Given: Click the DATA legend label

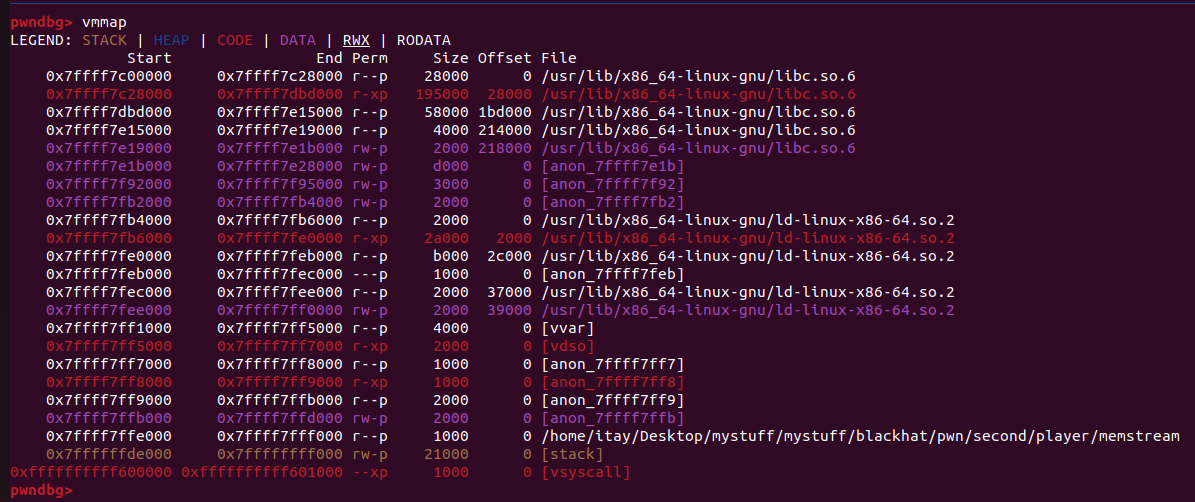Looking at the screenshot, I should [x=298, y=40].
